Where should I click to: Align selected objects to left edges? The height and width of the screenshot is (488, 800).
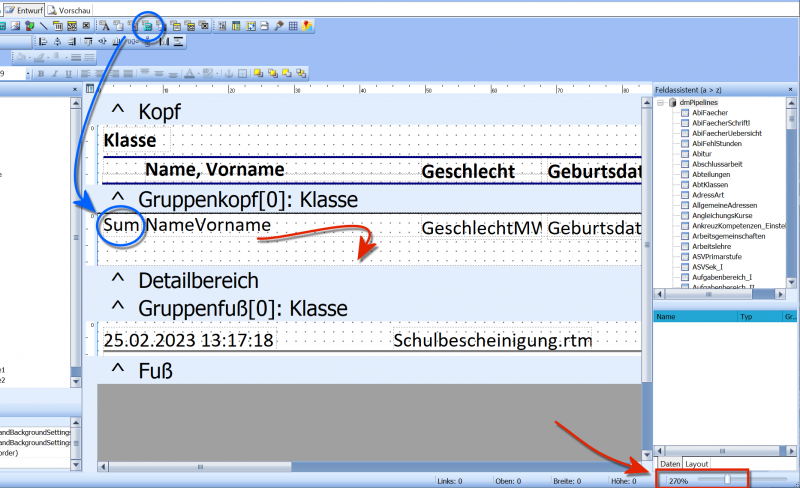coord(43,41)
